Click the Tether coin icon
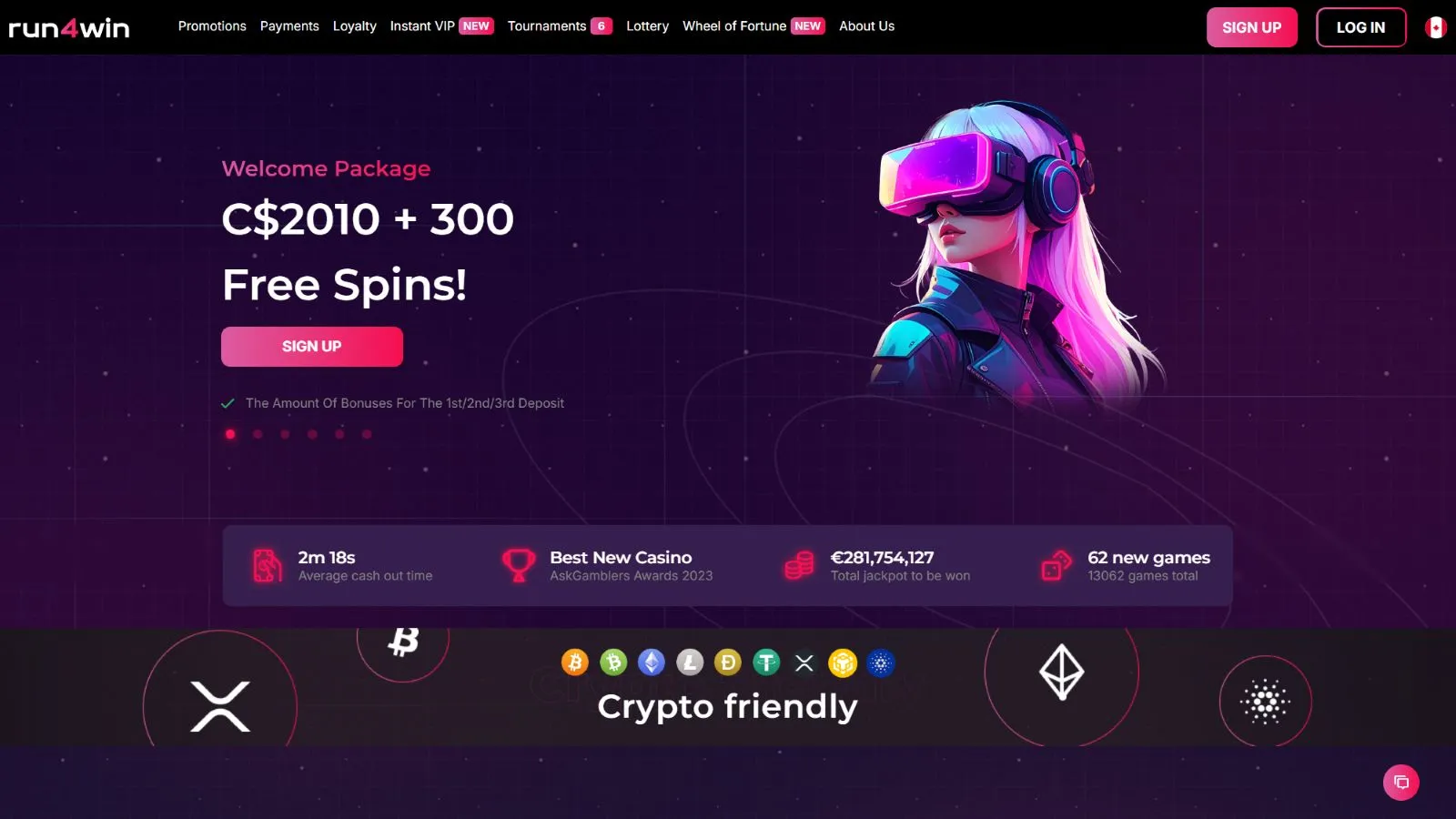Image resolution: width=1456 pixels, height=819 pixels. 766,662
